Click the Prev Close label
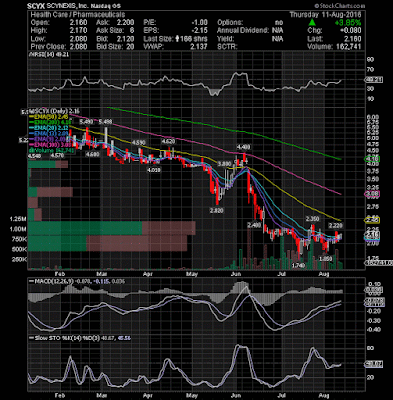393x400 pixels. (49, 47)
